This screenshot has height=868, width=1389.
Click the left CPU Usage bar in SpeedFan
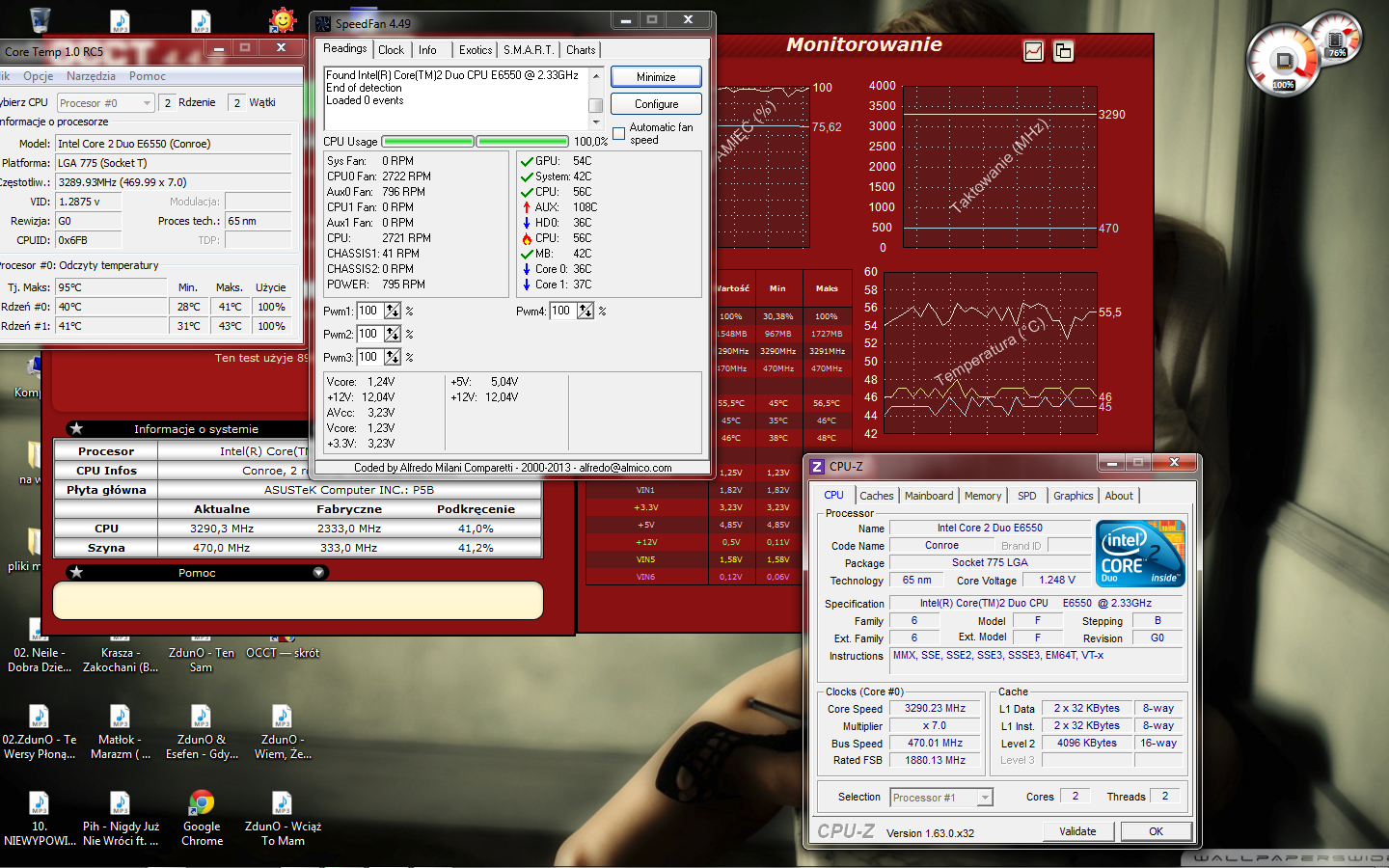coord(428,142)
